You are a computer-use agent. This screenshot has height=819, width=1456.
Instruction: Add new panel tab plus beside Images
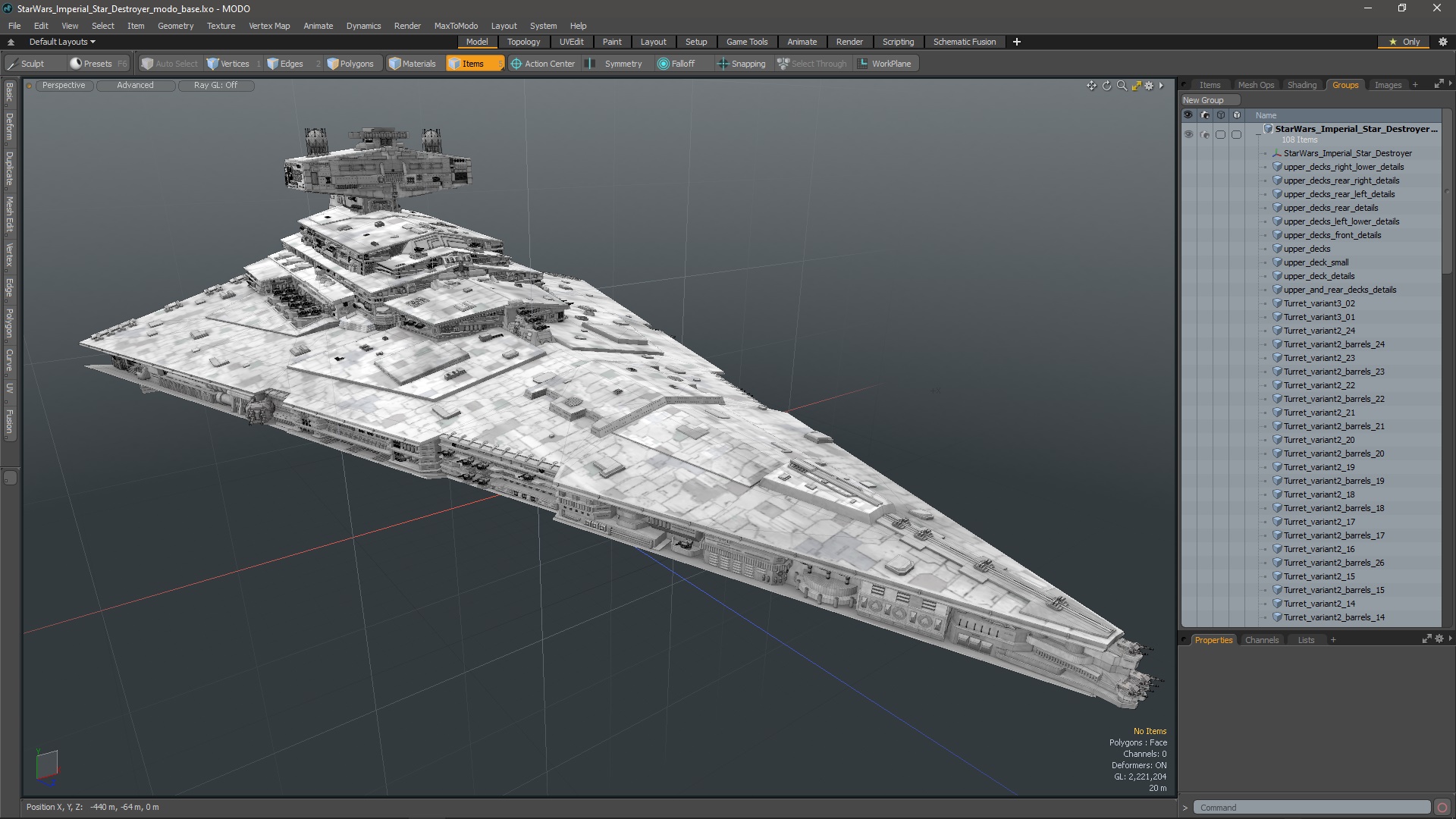click(1415, 85)
